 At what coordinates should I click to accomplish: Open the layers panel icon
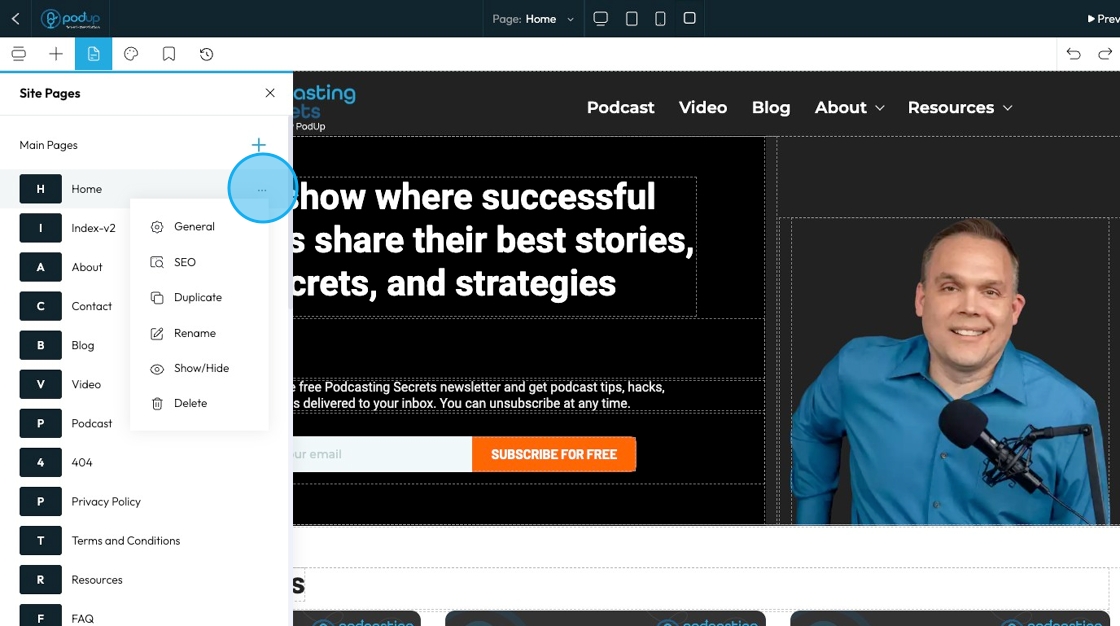[19, 54]
